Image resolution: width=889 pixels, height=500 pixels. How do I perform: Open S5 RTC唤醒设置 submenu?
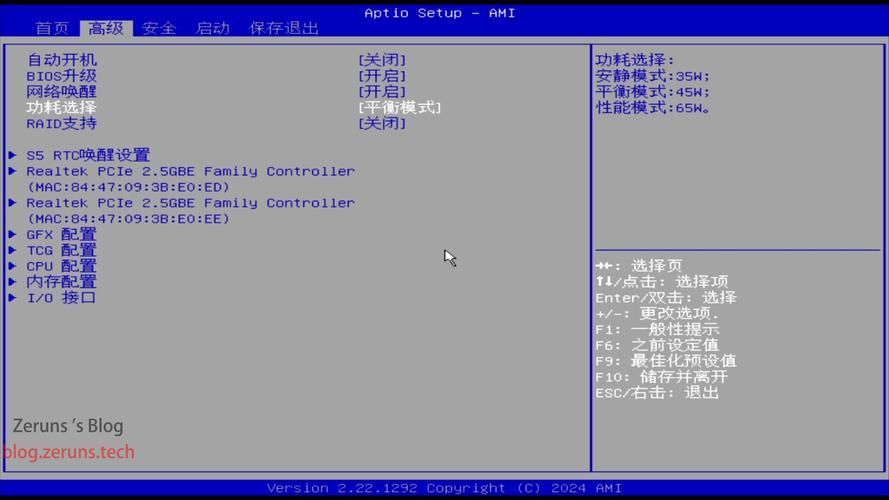pos(88,155)
